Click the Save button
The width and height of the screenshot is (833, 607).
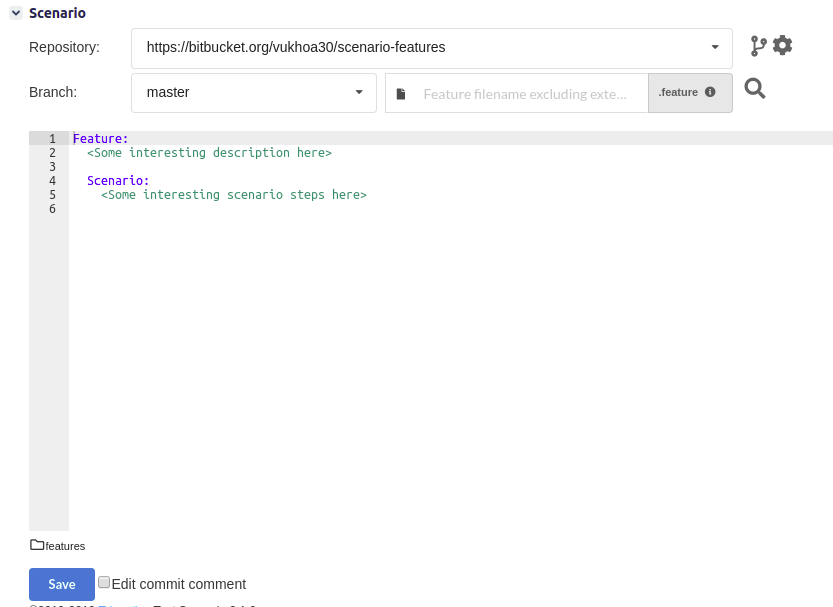(62, 584)
